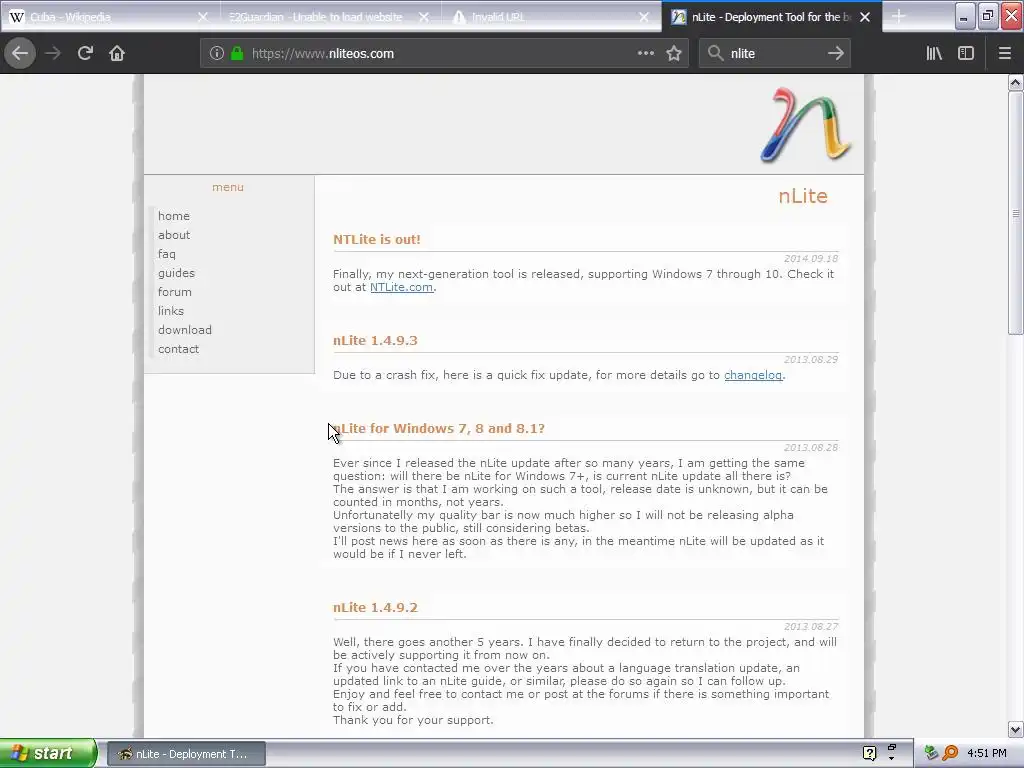
Task: Close the Cuba - Wikipedia tab
Action: tap(202, 17)
